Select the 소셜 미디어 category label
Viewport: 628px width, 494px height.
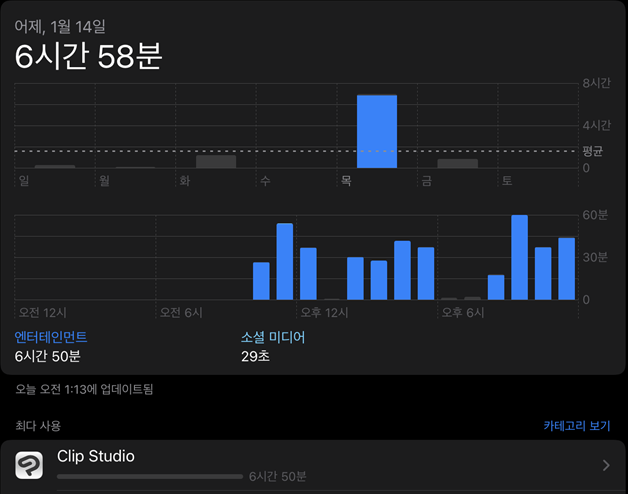pyautogui.click(x=273, y=337)
